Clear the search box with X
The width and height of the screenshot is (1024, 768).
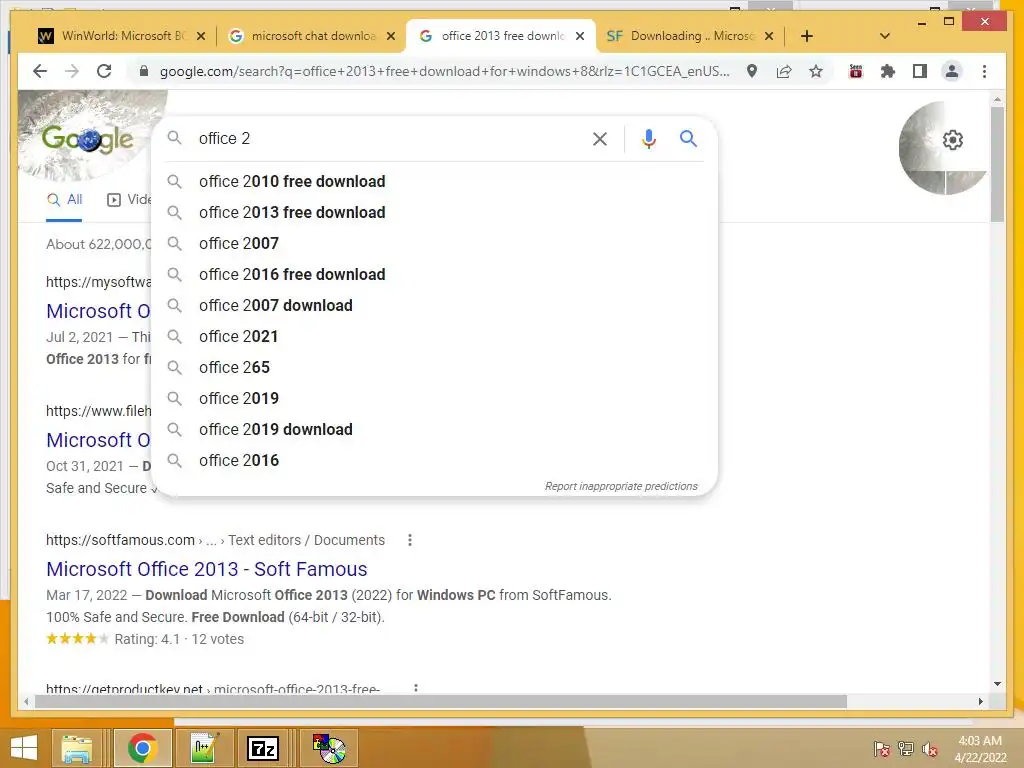pos(600,138)
